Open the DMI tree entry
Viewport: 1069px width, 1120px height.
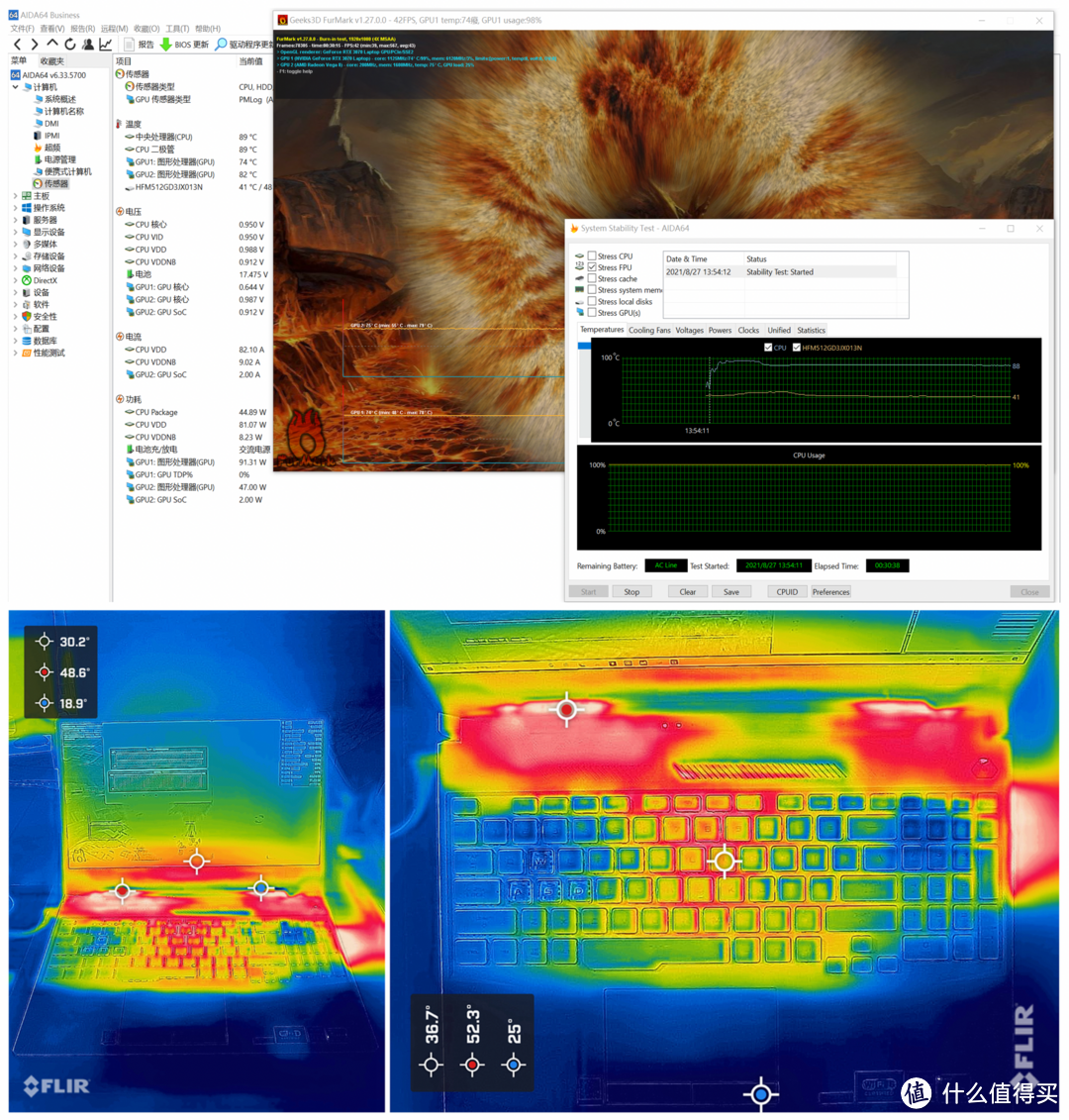[51, 124]
